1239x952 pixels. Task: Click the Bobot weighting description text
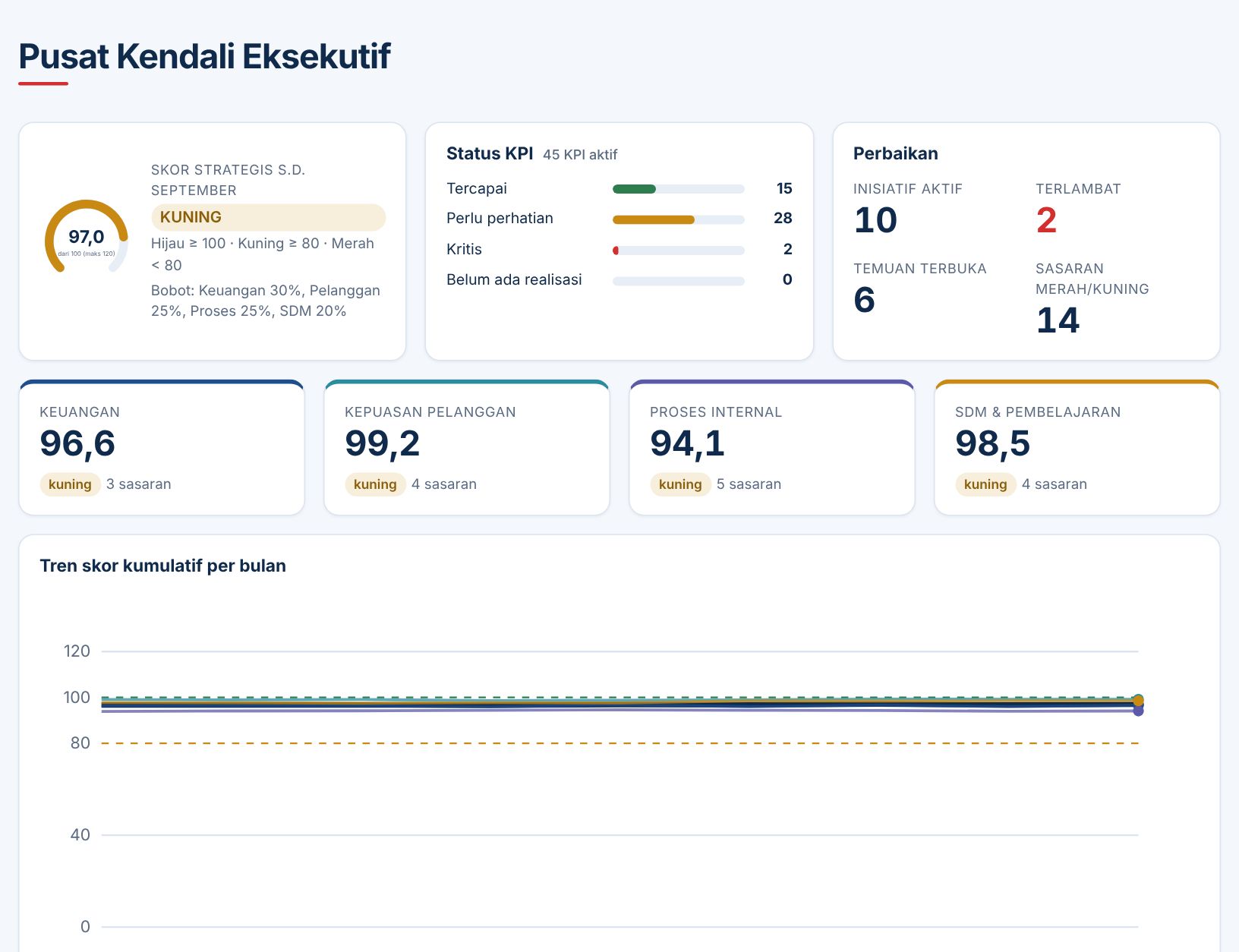266,301
